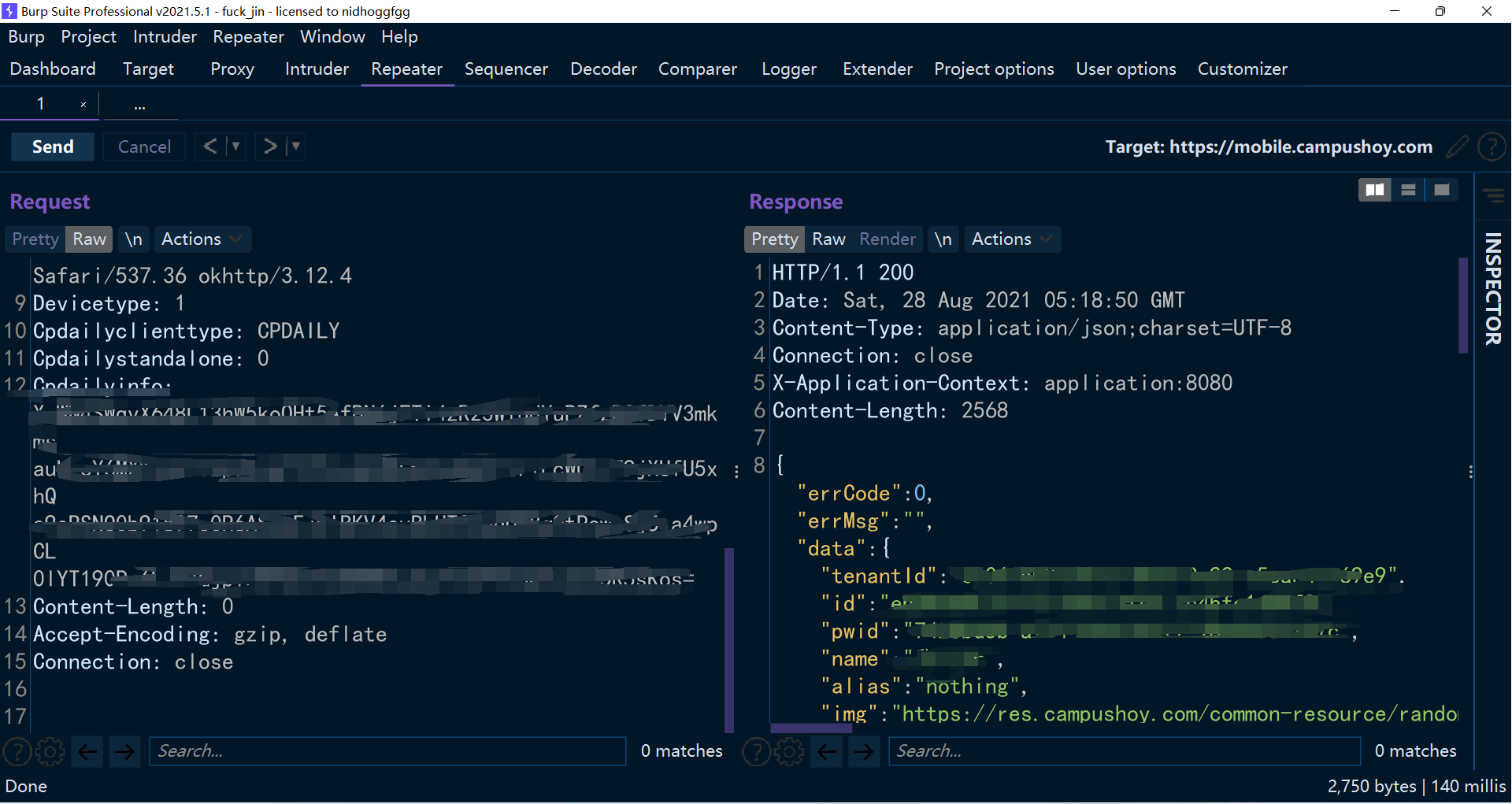This screenshot has height=804, width=1512.
Task: Expand request Actions dropdown
Action: [x=202, y=239]
